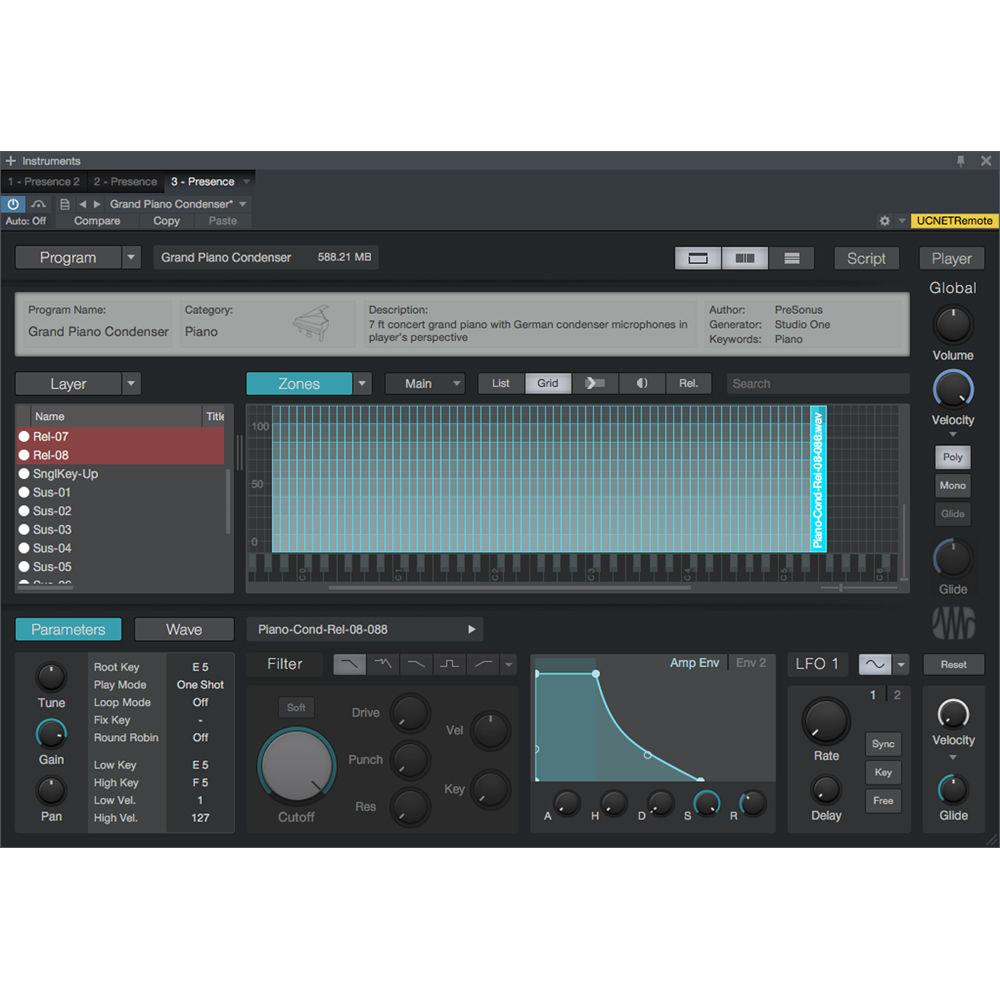Image resolution: width=1000 pixels, height=1000 pixels.
Task: Select the multi-pane view mode icon
Action: [x=744, y=258]
